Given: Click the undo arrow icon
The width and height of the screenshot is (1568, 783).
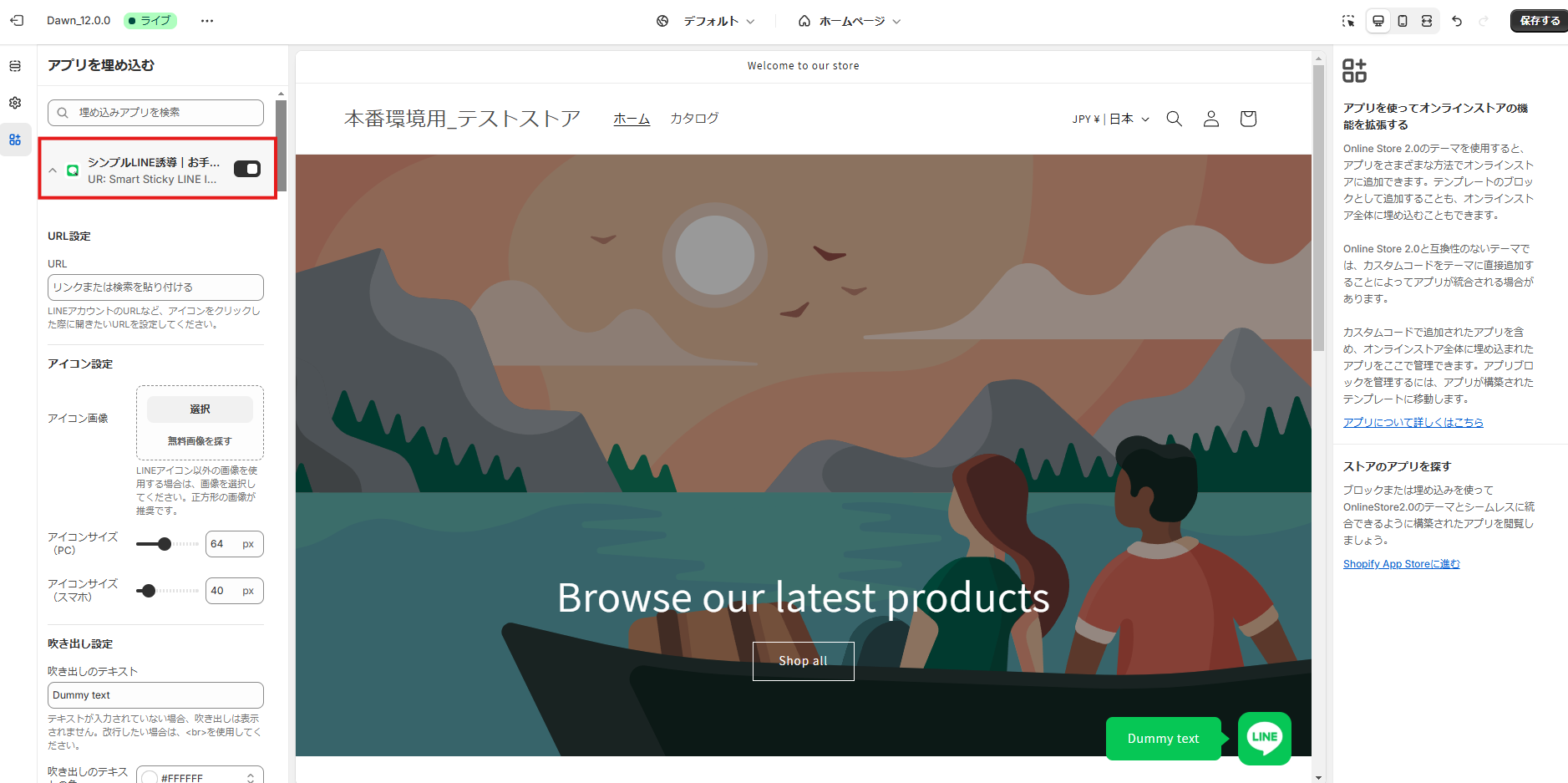Looking at the screenshot, I should point(1457,21).
